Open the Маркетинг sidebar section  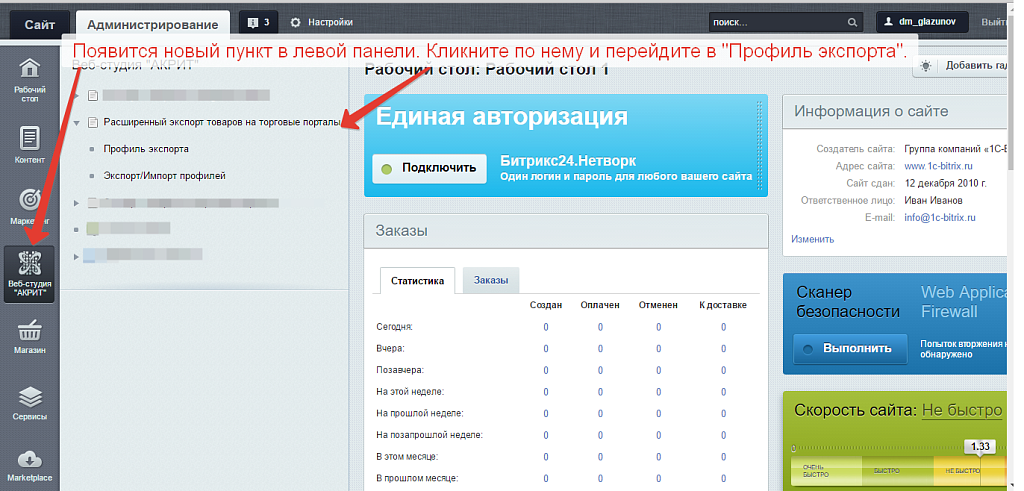29,207
